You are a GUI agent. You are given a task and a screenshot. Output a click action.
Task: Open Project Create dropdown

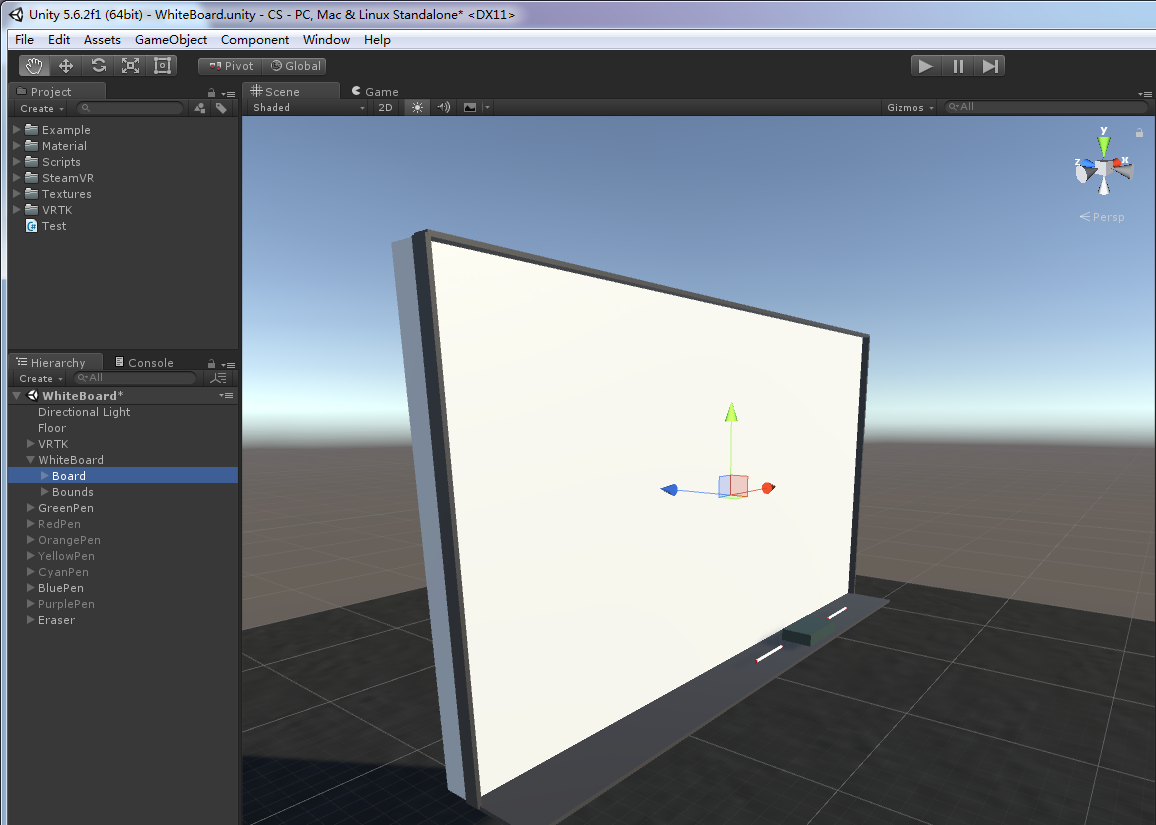[41, 108]
